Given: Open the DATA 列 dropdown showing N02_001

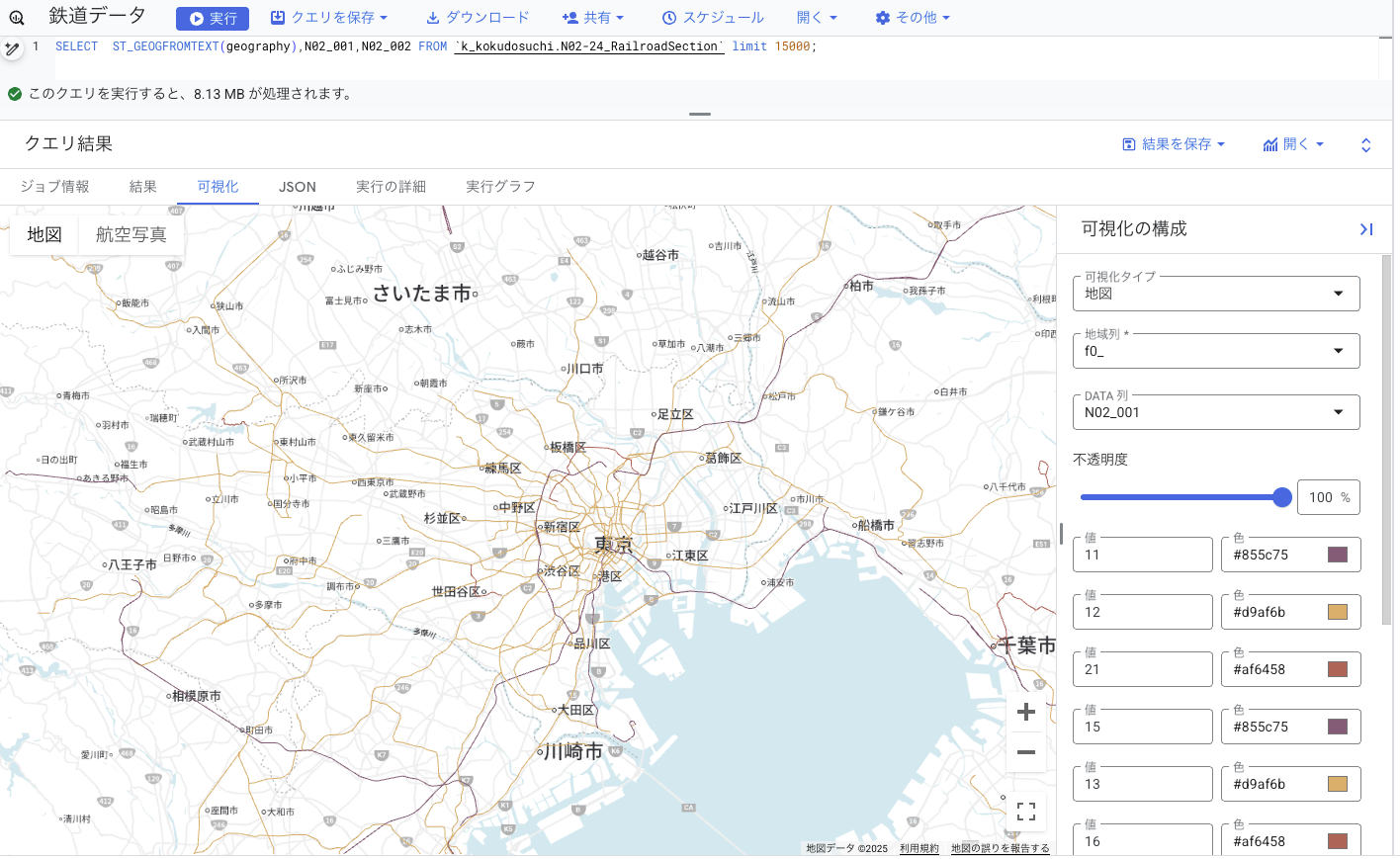Looking at the screenshot, I should [1216, 412].
